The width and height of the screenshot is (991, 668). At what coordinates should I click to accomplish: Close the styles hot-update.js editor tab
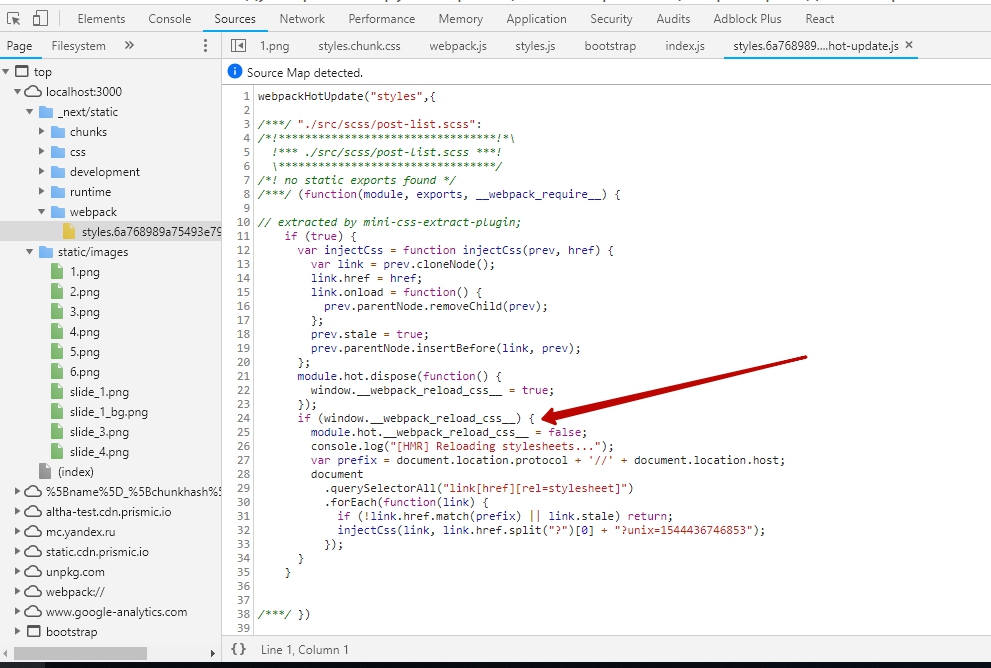click(907, 45)
